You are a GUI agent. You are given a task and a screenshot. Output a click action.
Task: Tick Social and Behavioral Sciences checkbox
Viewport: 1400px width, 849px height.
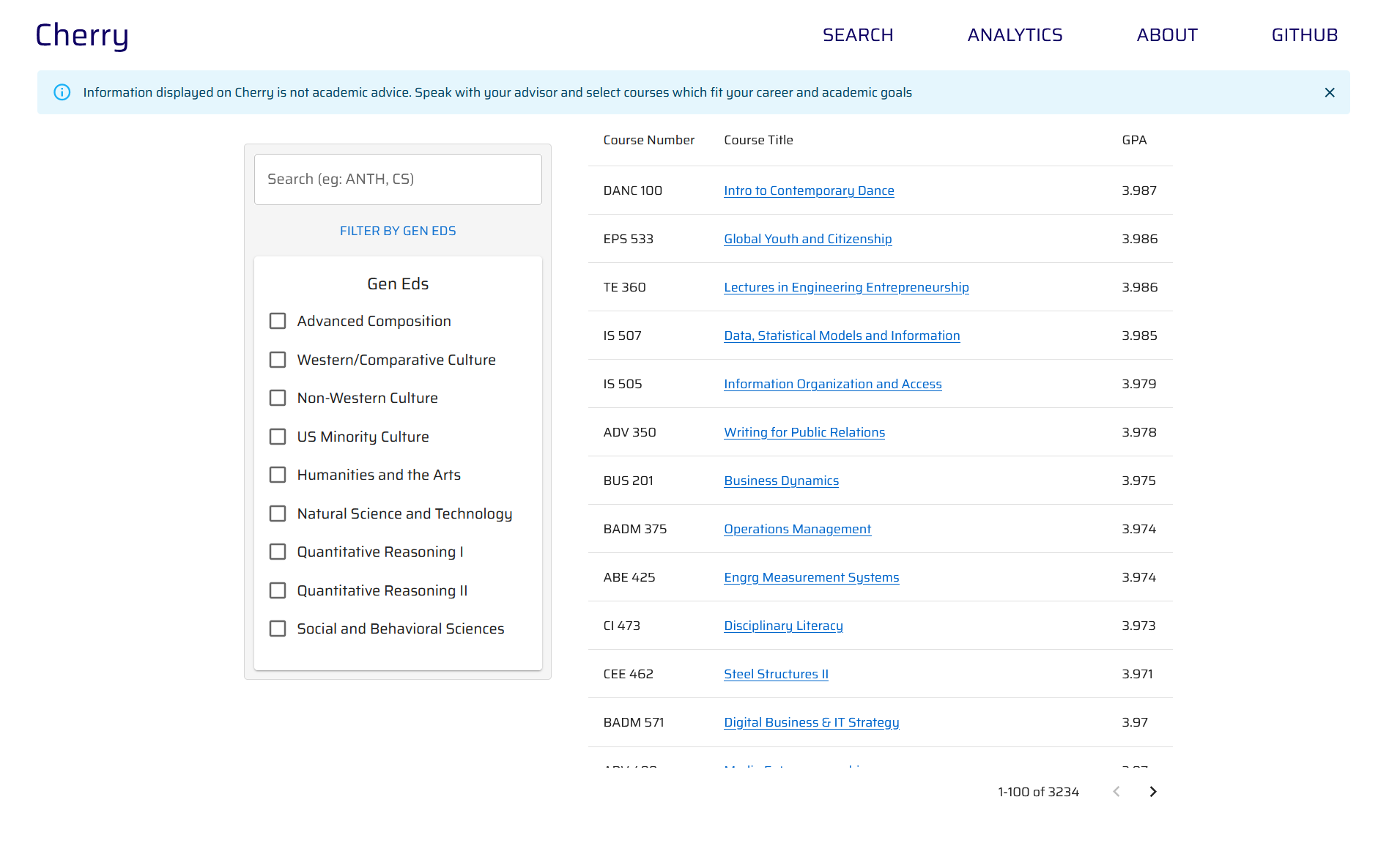[x=278, y=629]
